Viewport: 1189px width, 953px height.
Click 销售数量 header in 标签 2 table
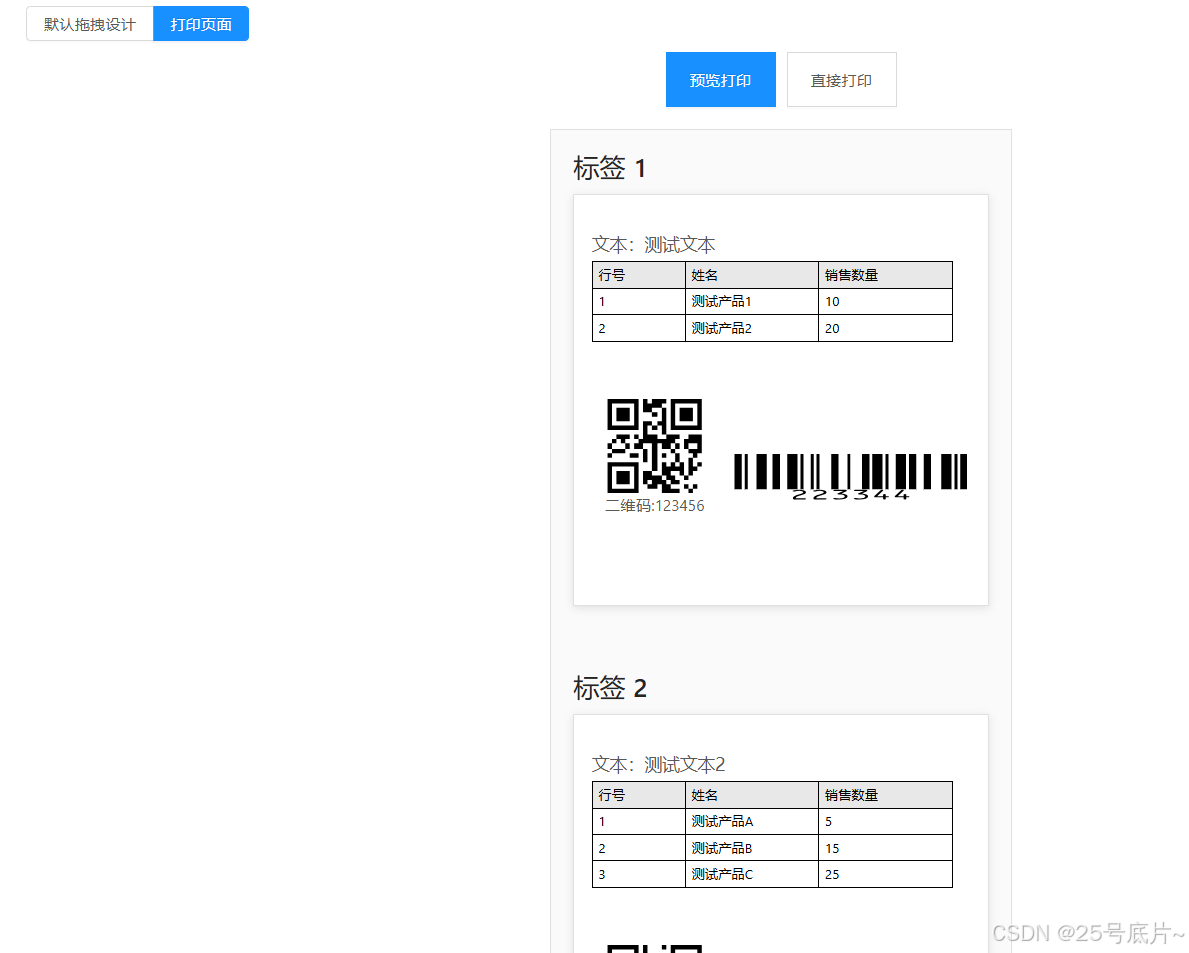point(885,795)
